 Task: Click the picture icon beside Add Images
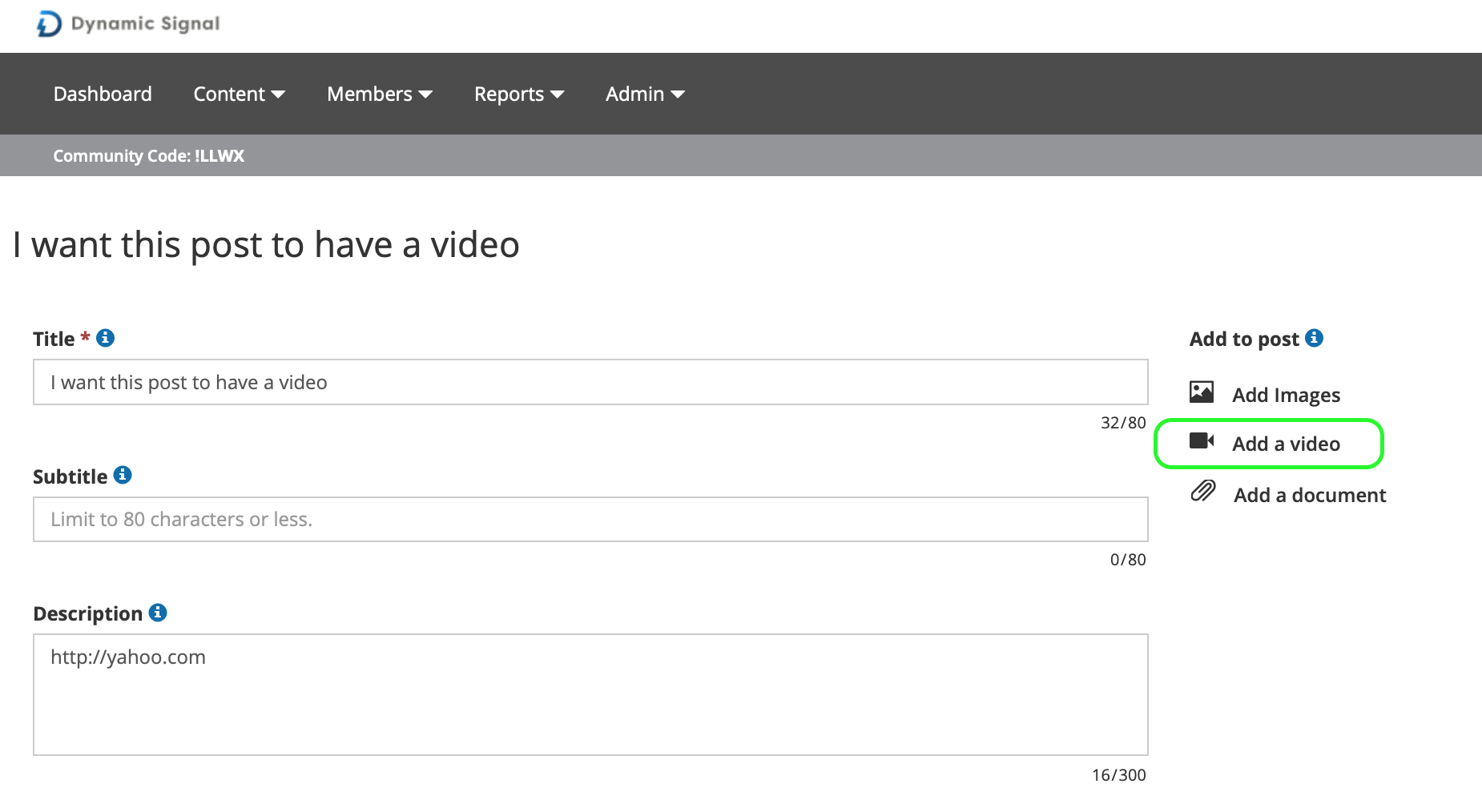1202,392
